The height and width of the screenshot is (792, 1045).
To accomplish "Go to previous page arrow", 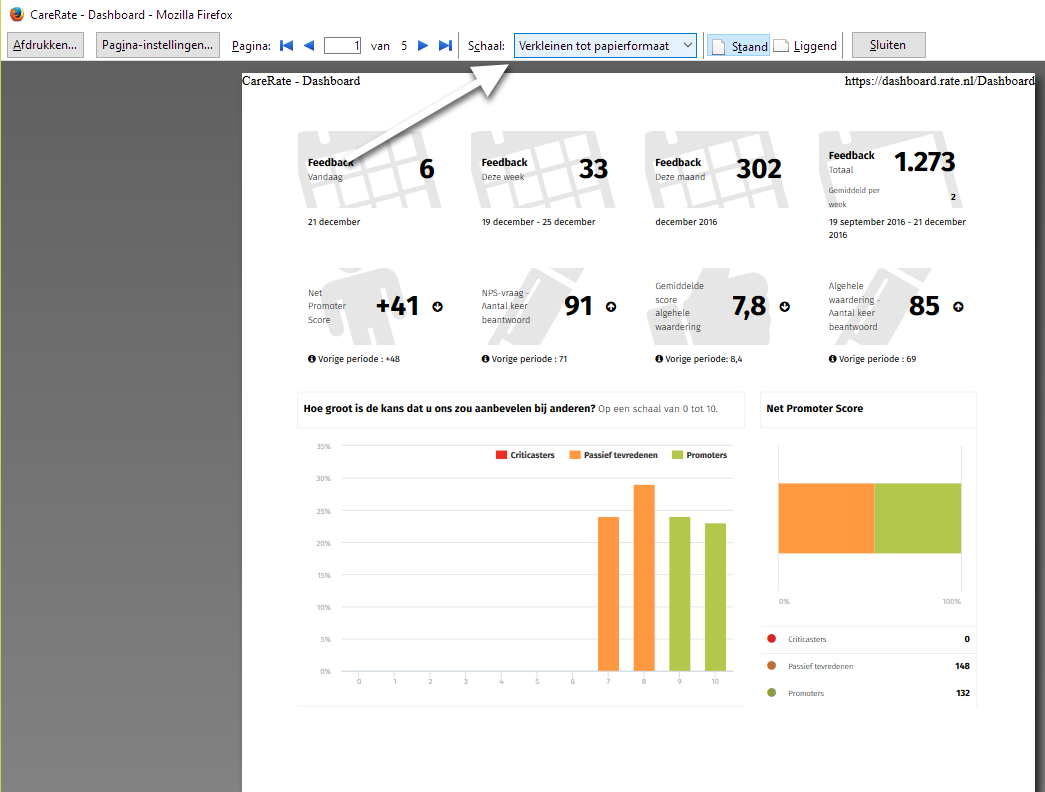I will tap(309, 45).
